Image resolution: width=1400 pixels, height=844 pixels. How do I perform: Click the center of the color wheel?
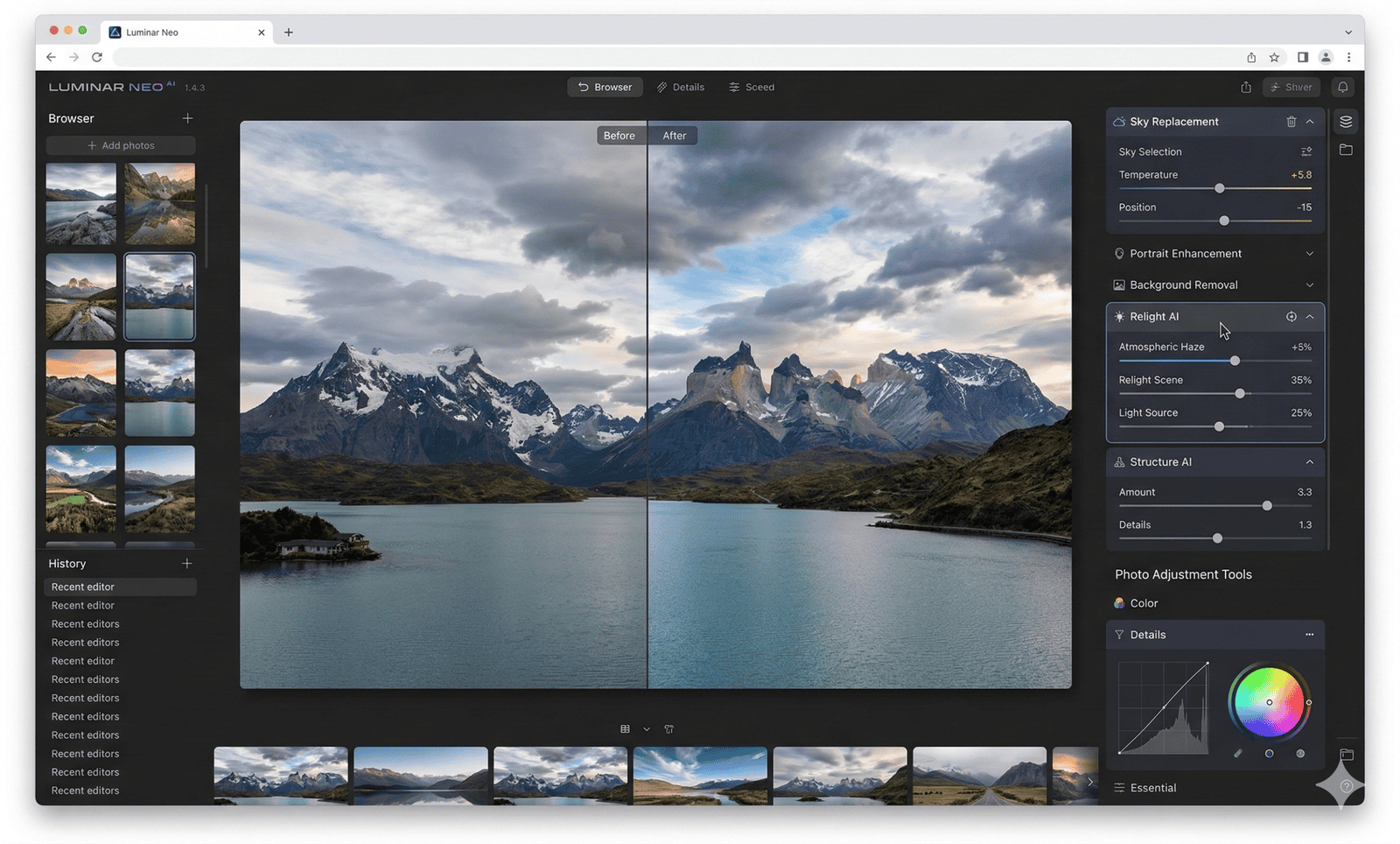(x=1269, y=702)
